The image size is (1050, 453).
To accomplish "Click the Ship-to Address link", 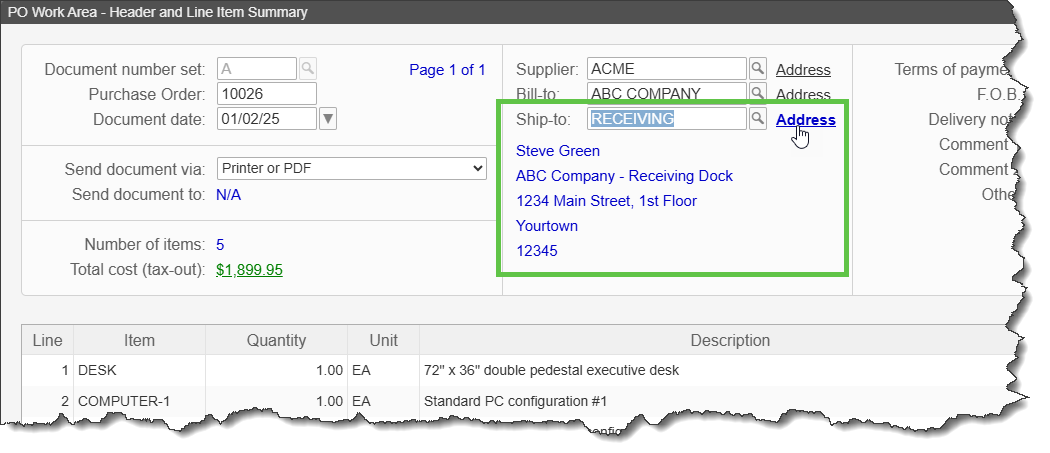I will pos(805,120).
